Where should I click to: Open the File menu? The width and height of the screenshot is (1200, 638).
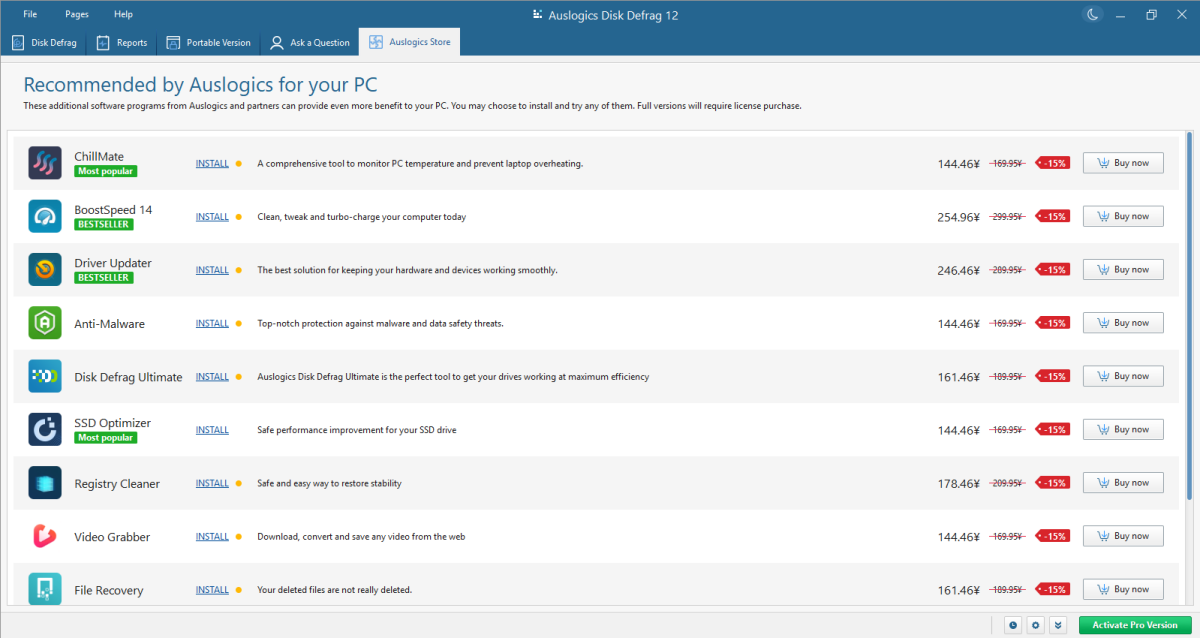click(31, 14)
